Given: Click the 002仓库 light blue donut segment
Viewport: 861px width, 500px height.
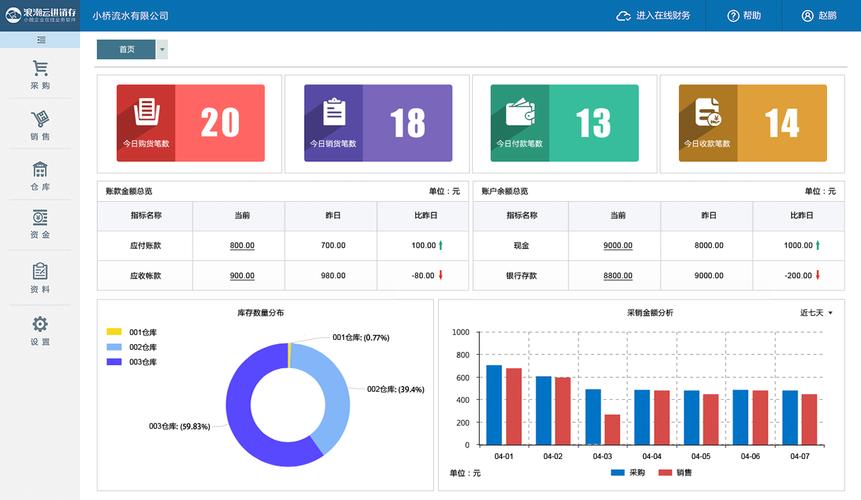Looking at the screenshot, I should pyautogui.click(x=336, y=398).
